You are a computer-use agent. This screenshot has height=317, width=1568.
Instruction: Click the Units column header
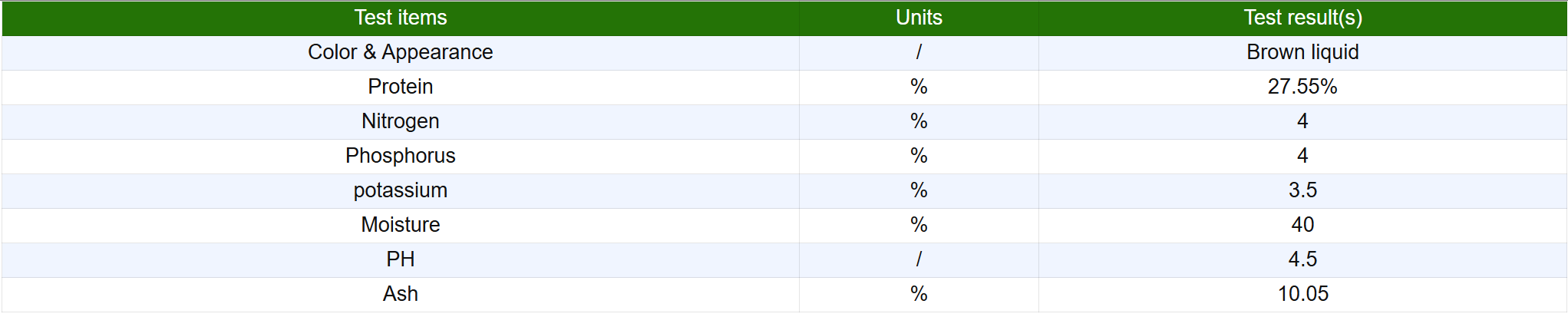[919, 18]
